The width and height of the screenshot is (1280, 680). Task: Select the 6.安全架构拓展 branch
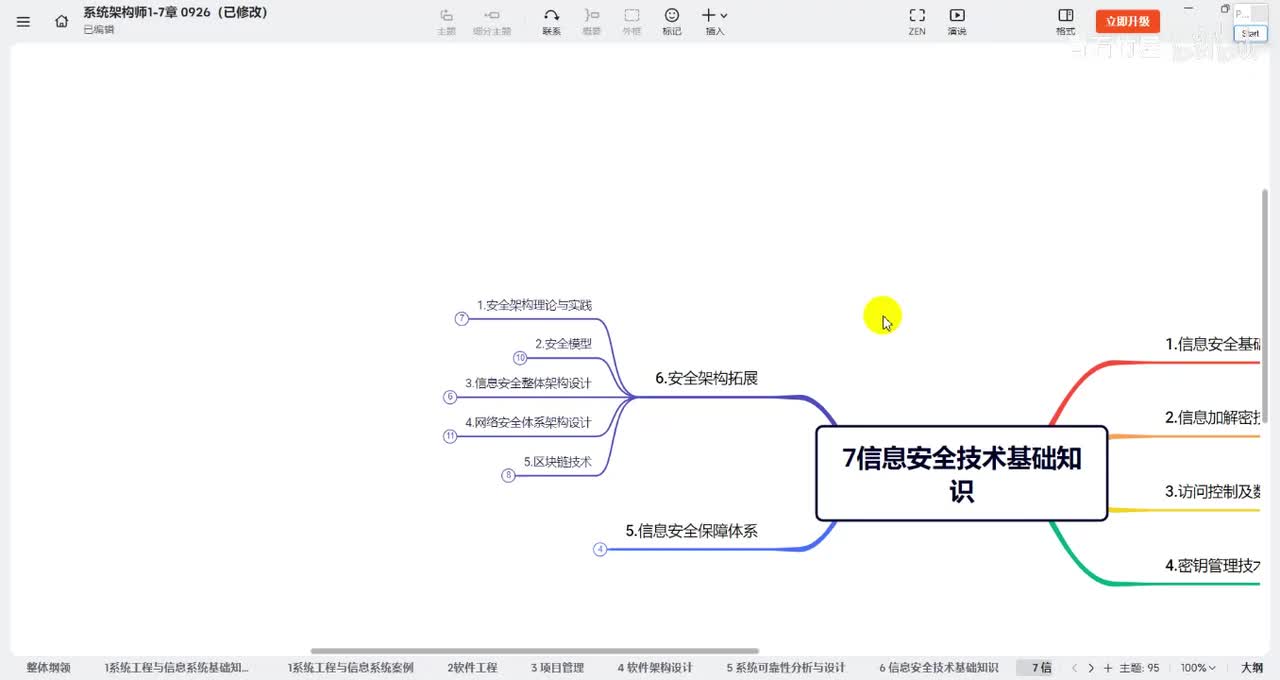(x=706, y=378)
